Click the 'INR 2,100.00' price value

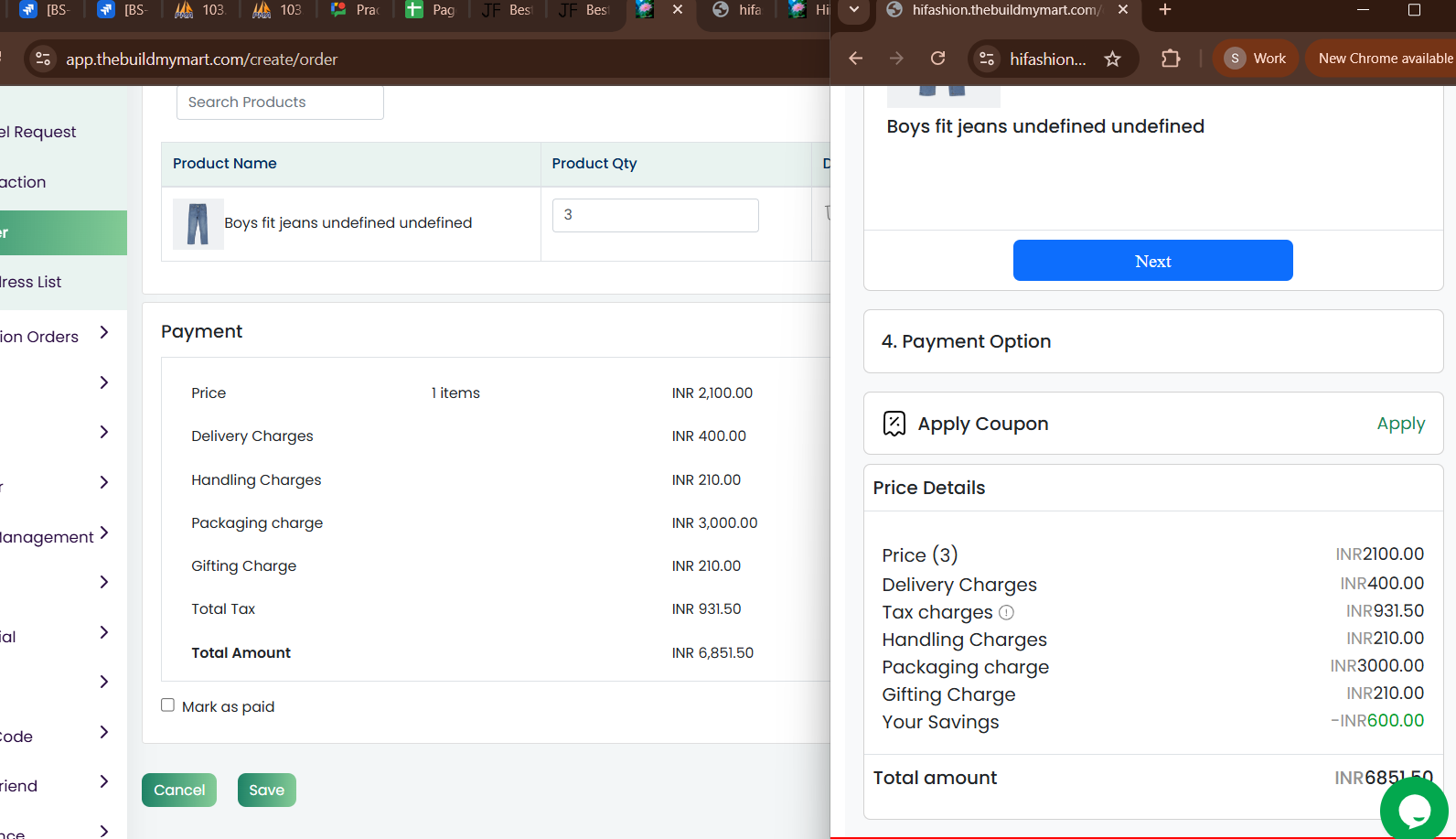pos(712,393)
